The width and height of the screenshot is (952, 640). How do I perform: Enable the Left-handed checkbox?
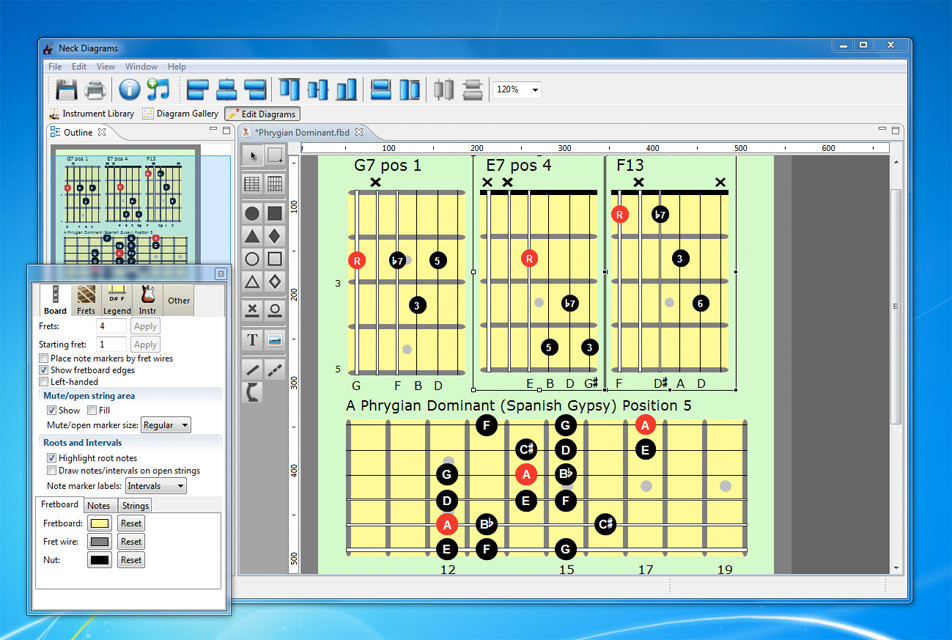coord(44,381)
